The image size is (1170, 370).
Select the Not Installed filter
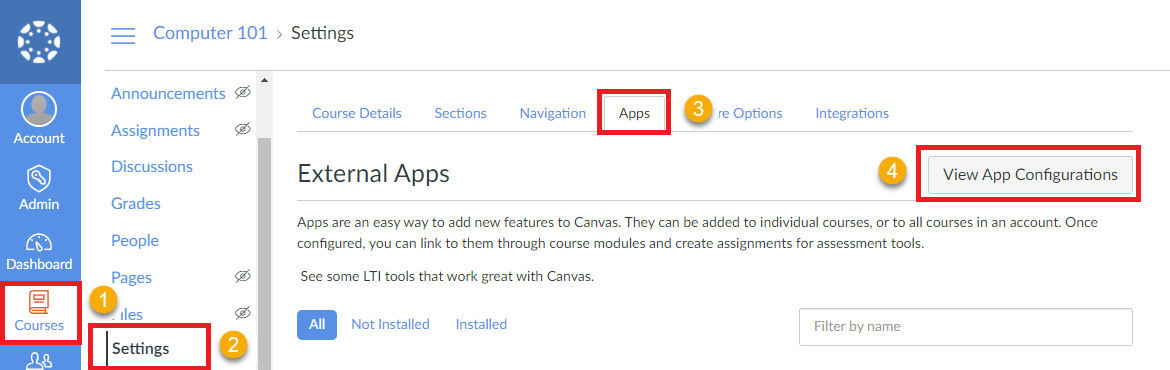(x=390, y=324)
